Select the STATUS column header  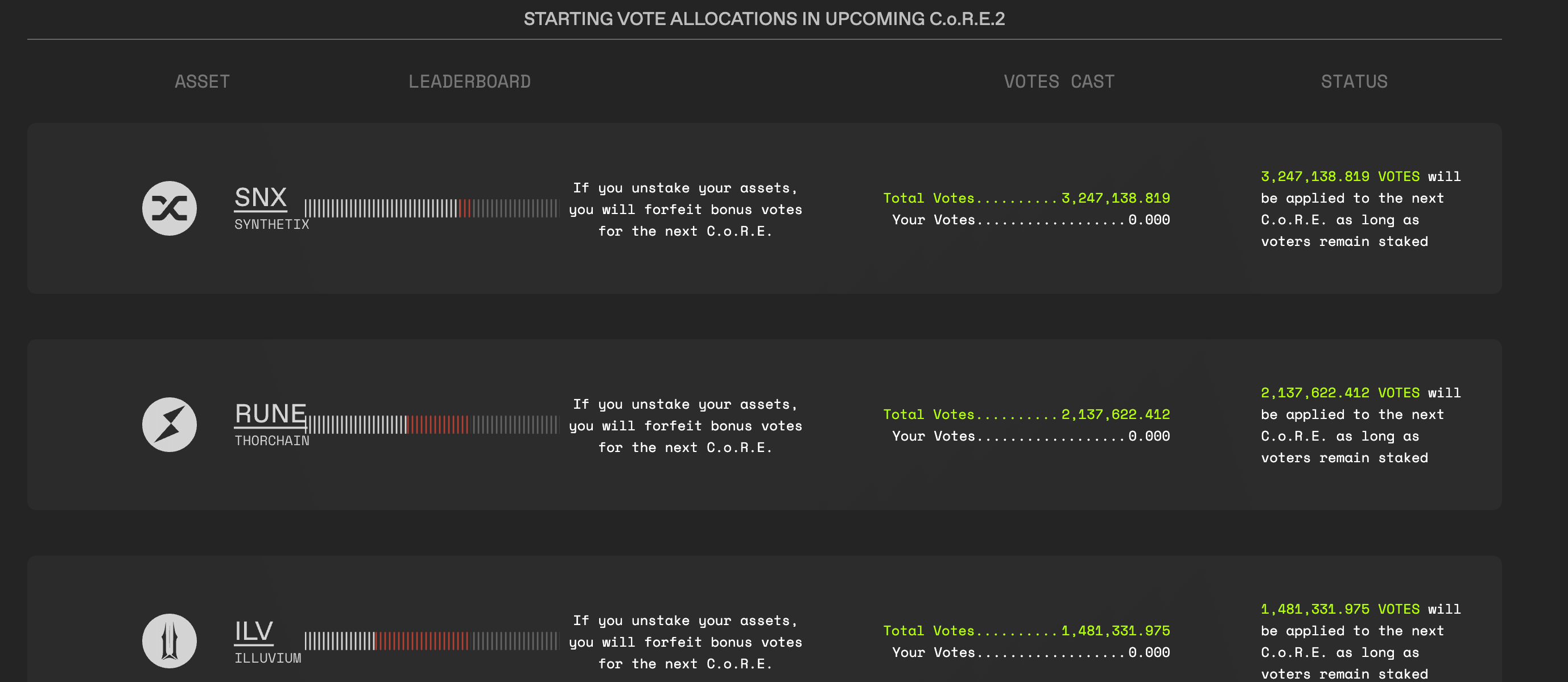pos(1354,81)
